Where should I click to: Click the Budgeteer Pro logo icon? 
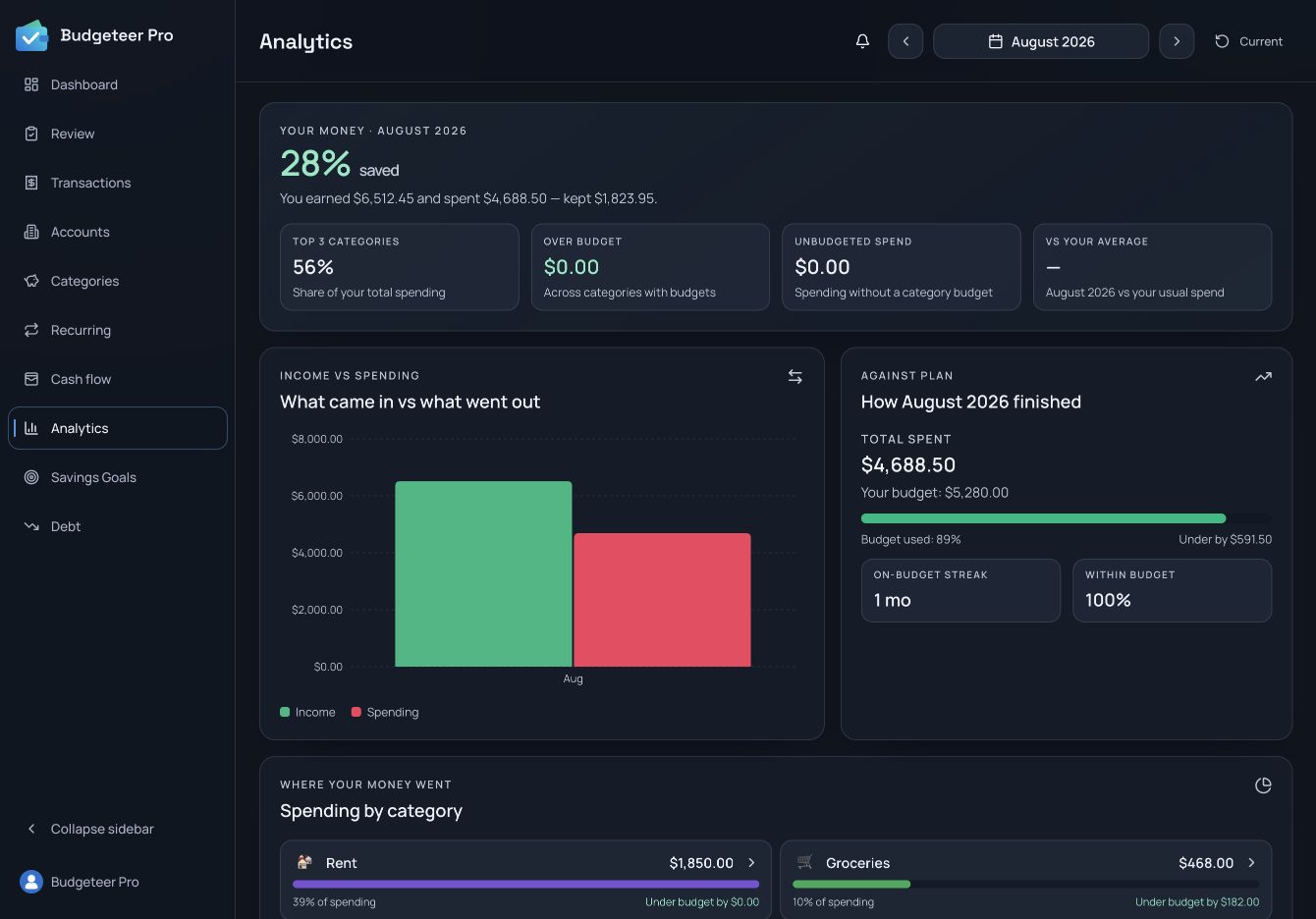[x=31, y=35]
